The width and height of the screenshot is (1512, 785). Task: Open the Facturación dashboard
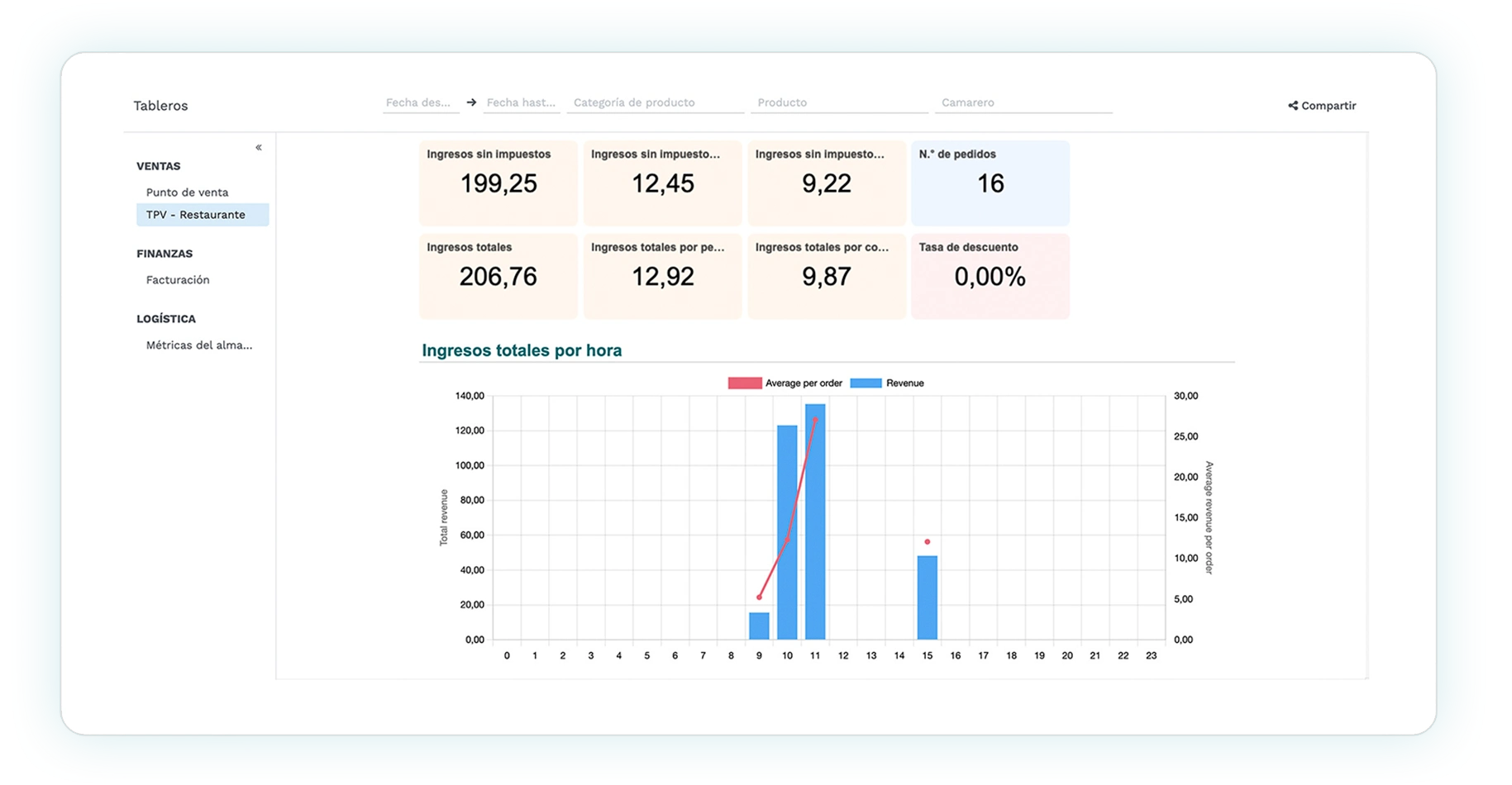point(178,280)
